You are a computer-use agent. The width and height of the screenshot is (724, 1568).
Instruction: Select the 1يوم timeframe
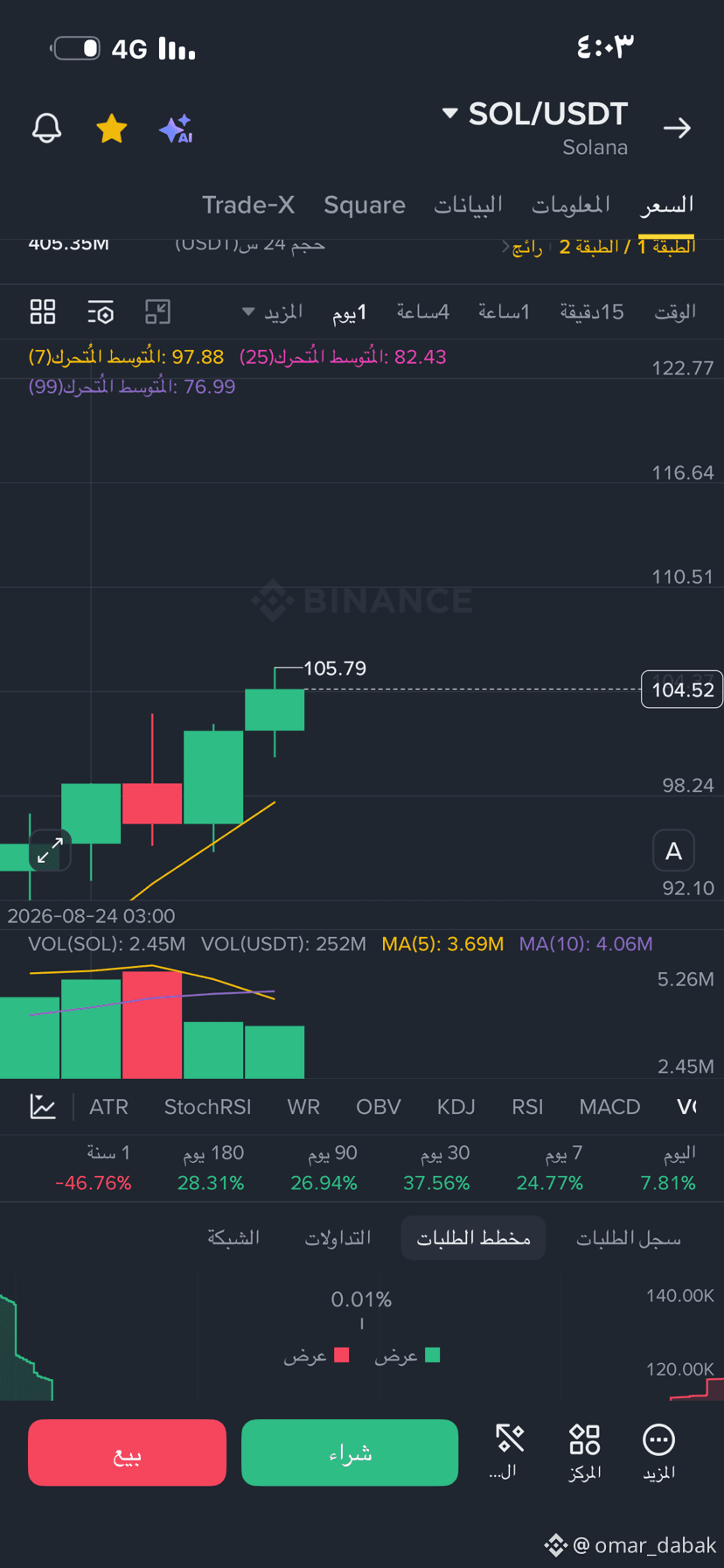click(x=350, y=311)
